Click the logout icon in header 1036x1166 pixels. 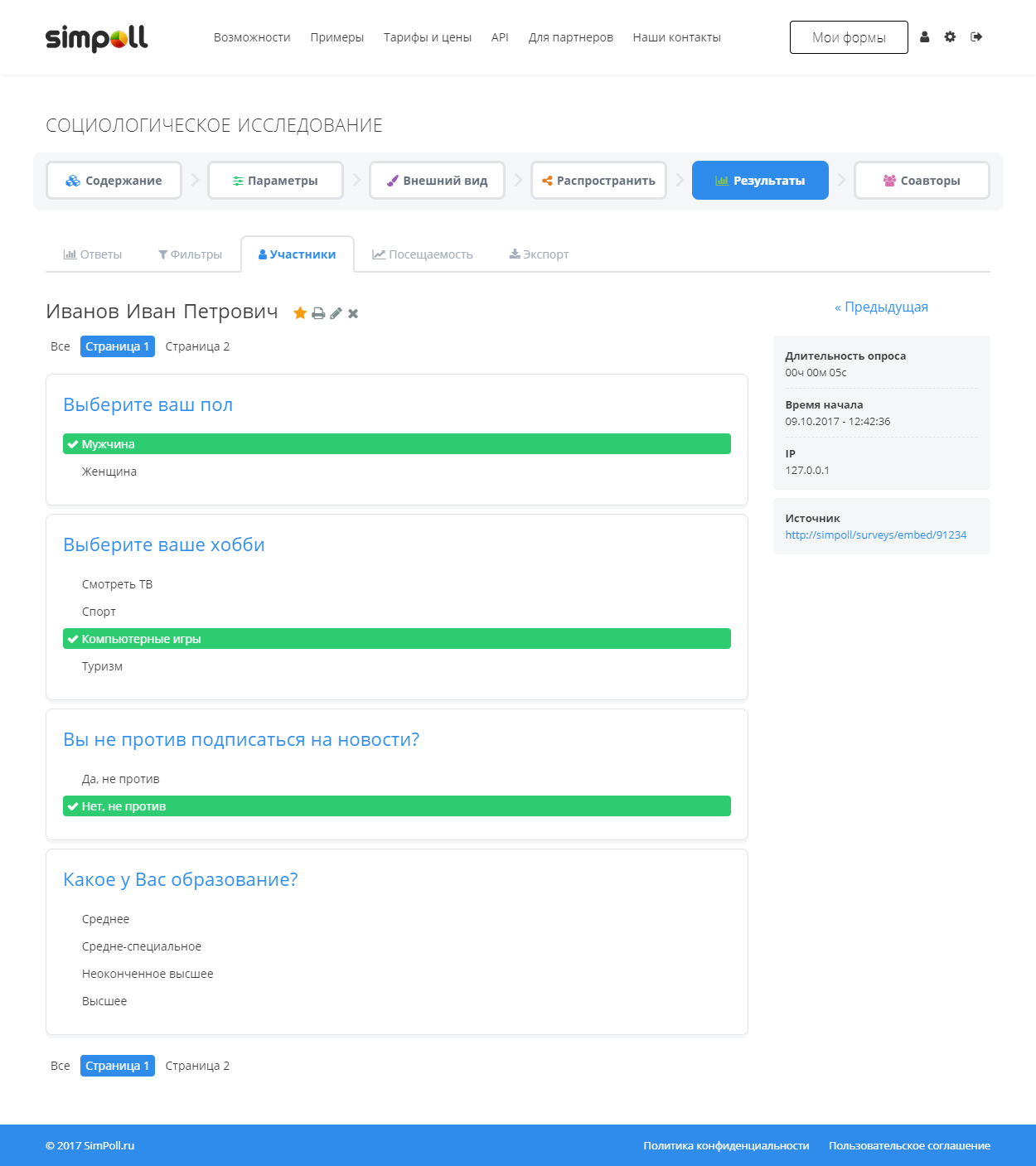point(976,37)
